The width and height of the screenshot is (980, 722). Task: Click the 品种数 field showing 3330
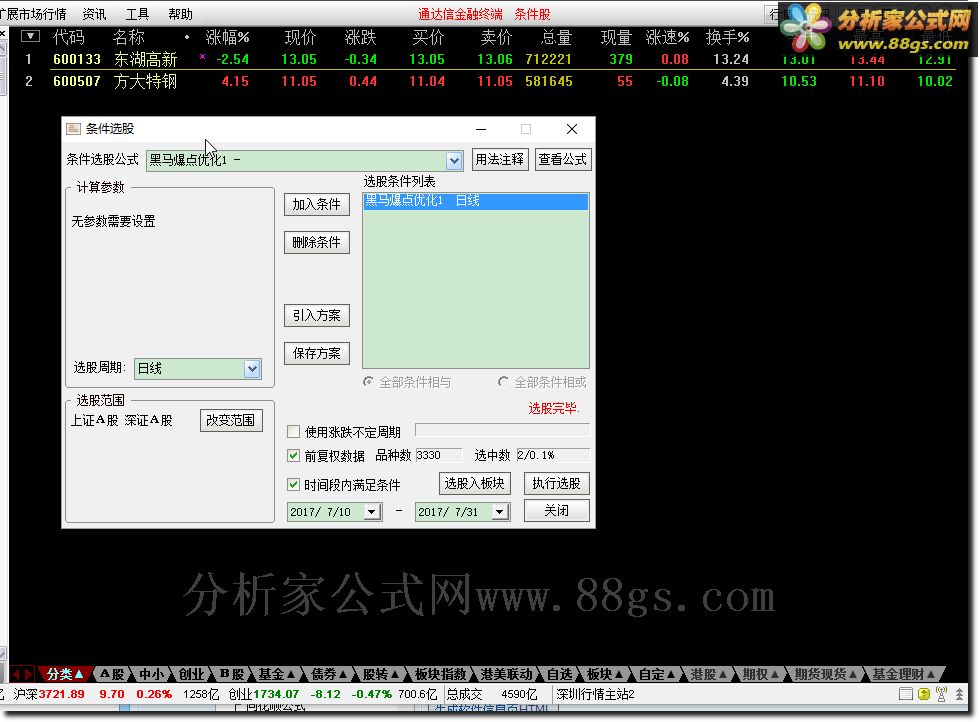439,455
